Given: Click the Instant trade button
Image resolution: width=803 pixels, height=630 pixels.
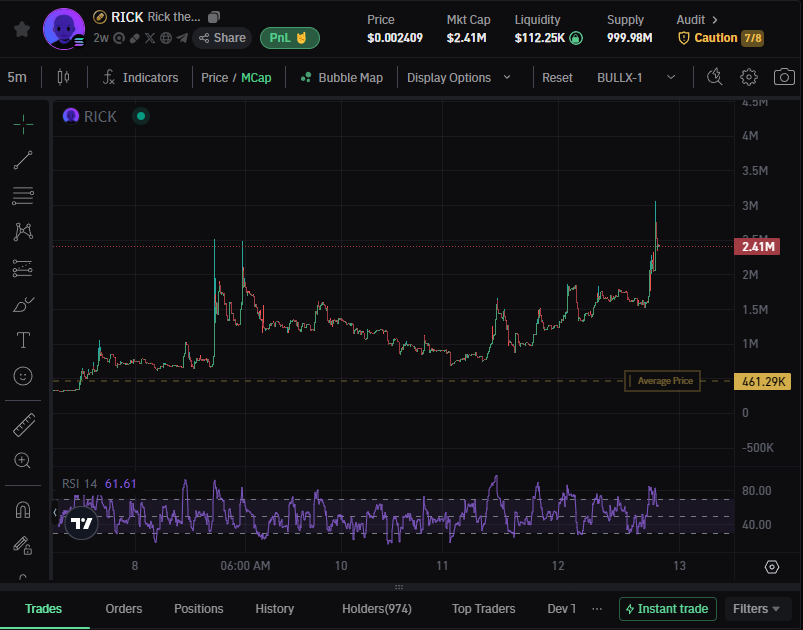Looking at the screenshot, I should 668,608.
